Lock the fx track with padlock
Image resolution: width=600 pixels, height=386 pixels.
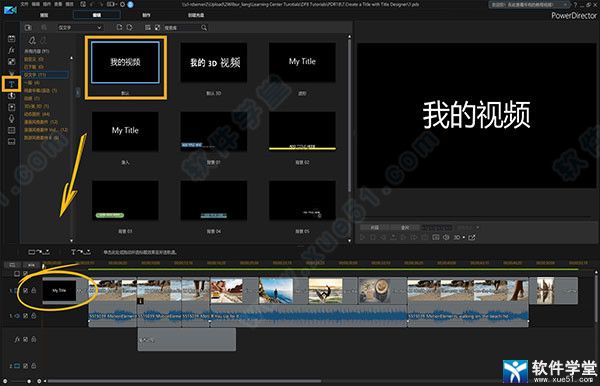click(34, 339)
